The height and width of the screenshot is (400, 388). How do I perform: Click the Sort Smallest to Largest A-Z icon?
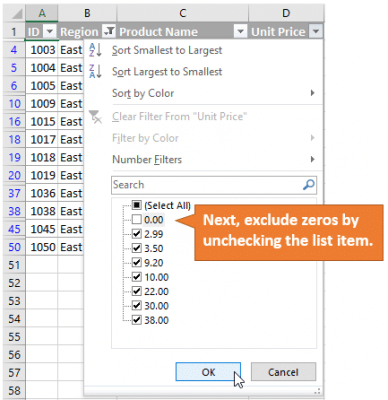point(95,50)
